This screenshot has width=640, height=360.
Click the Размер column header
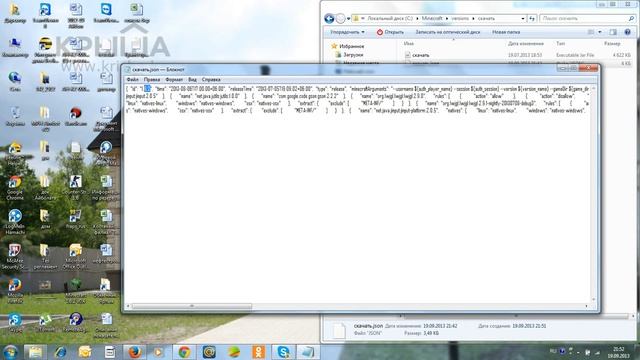[x=612, y=43]
